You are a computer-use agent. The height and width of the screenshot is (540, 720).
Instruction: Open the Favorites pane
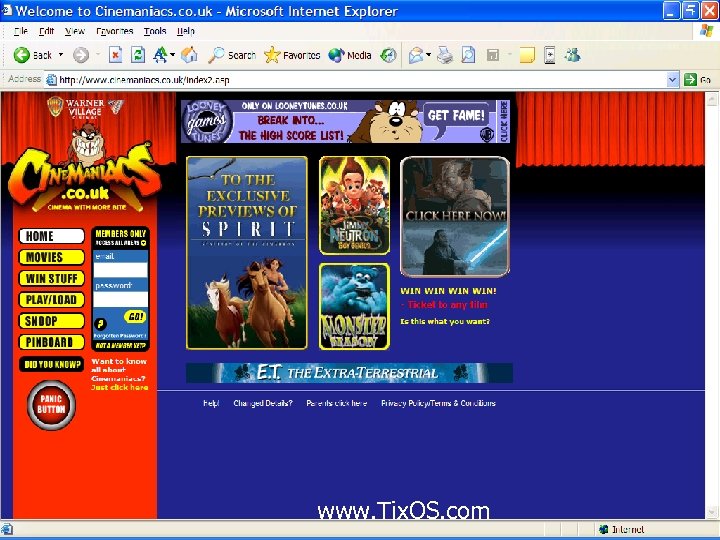[x=292, y=55]
